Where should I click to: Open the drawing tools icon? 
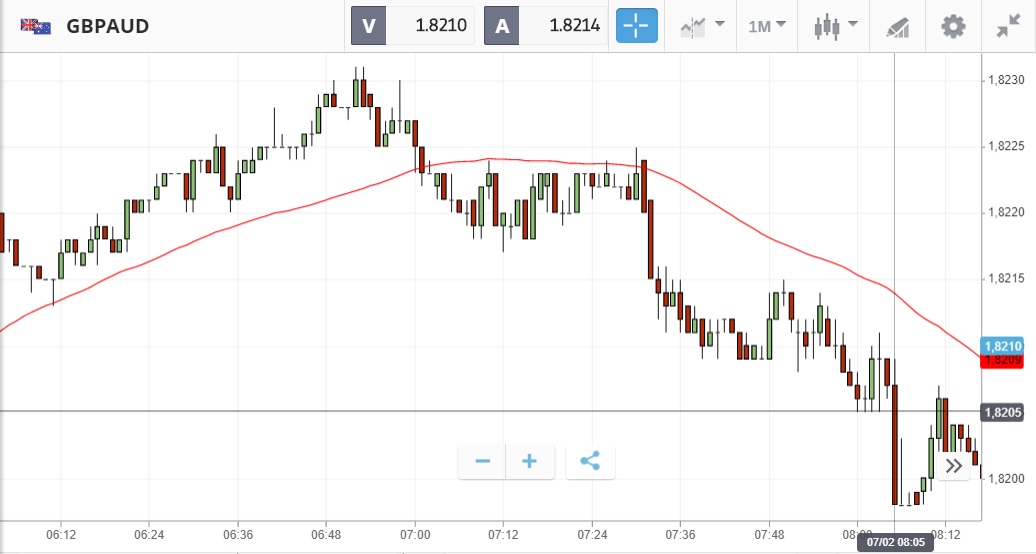point(897,27)
